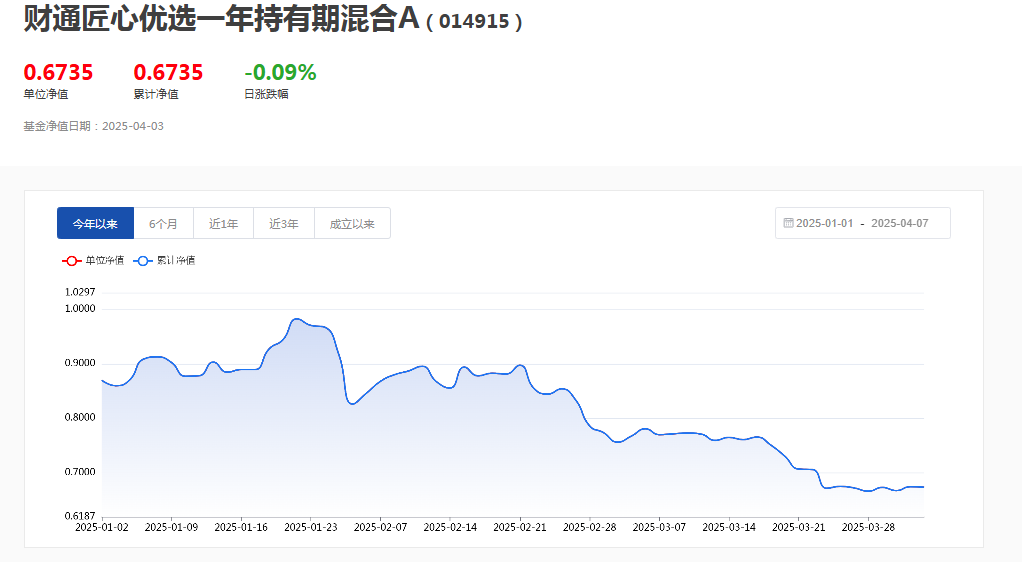The height and width of the screenshot is (562, 1022).
Task: Click the calendar icon in date range
Action: (788, 223)
